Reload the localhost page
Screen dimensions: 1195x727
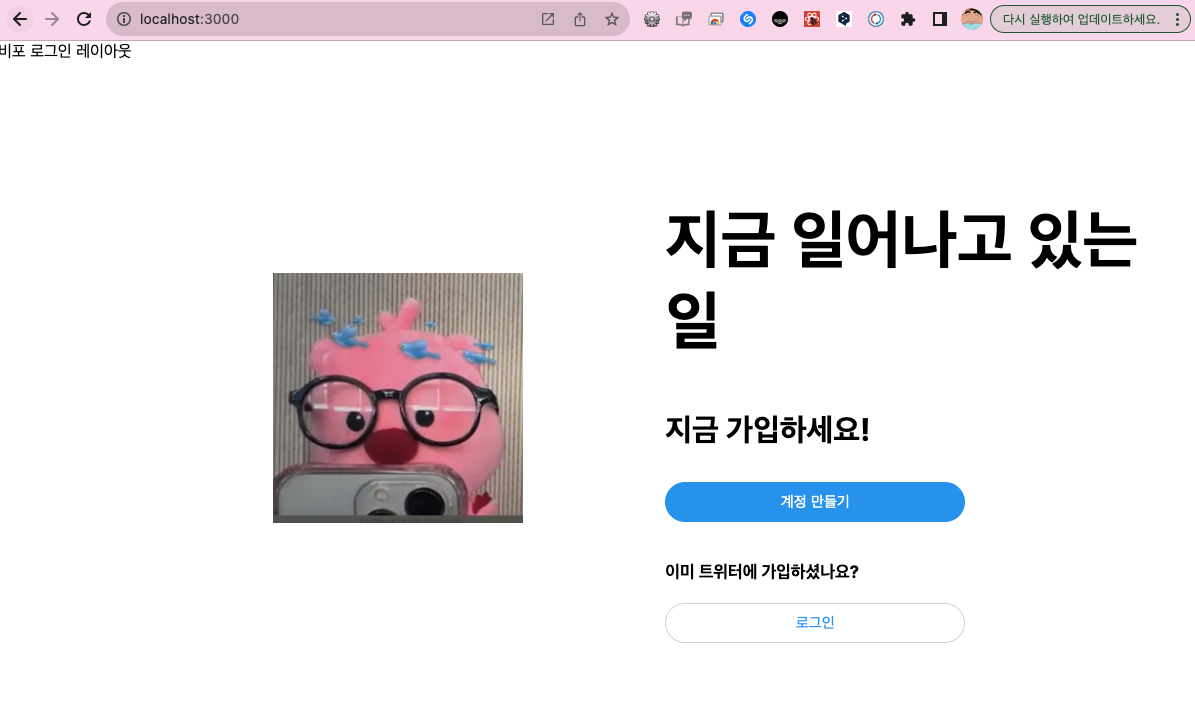click(84, 19)
